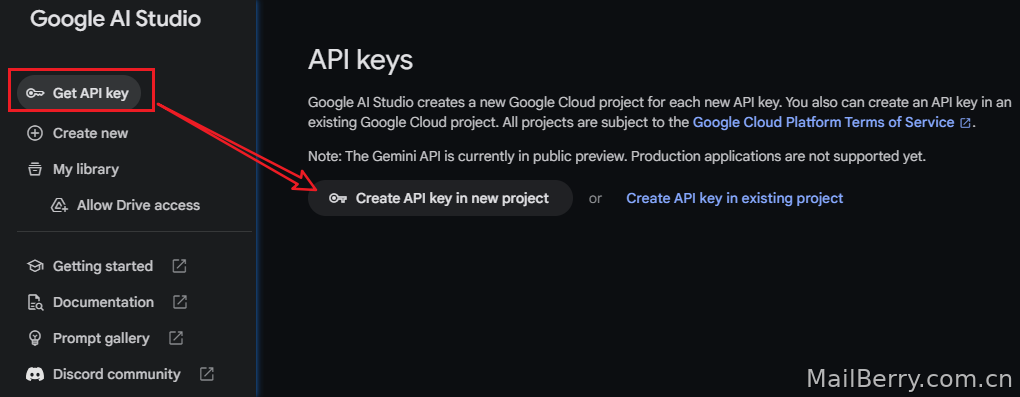Choose Allow Drive access

(x=139, y=205)
